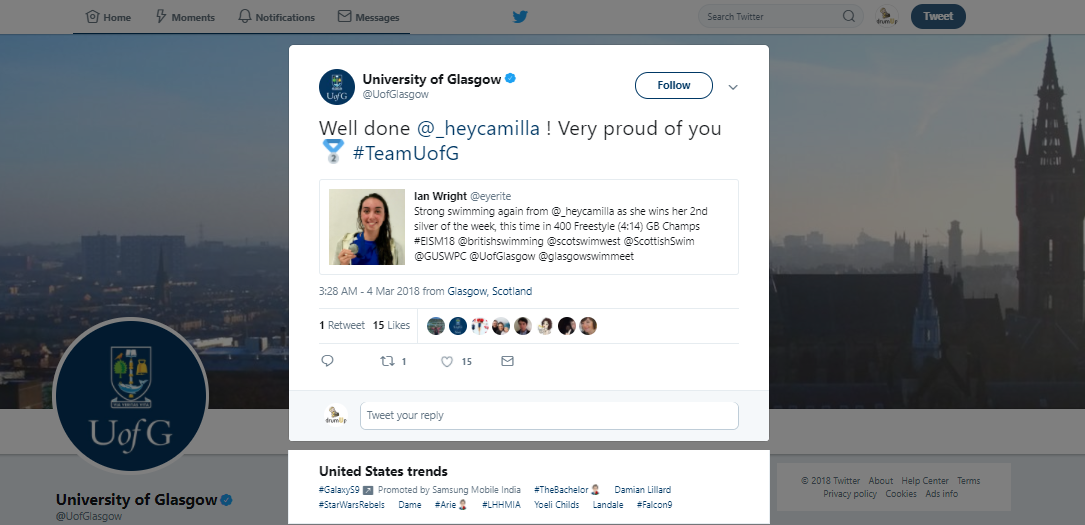Open the Home tab
This screenshot has height=525, width=1085.
(x=108, y=17)
